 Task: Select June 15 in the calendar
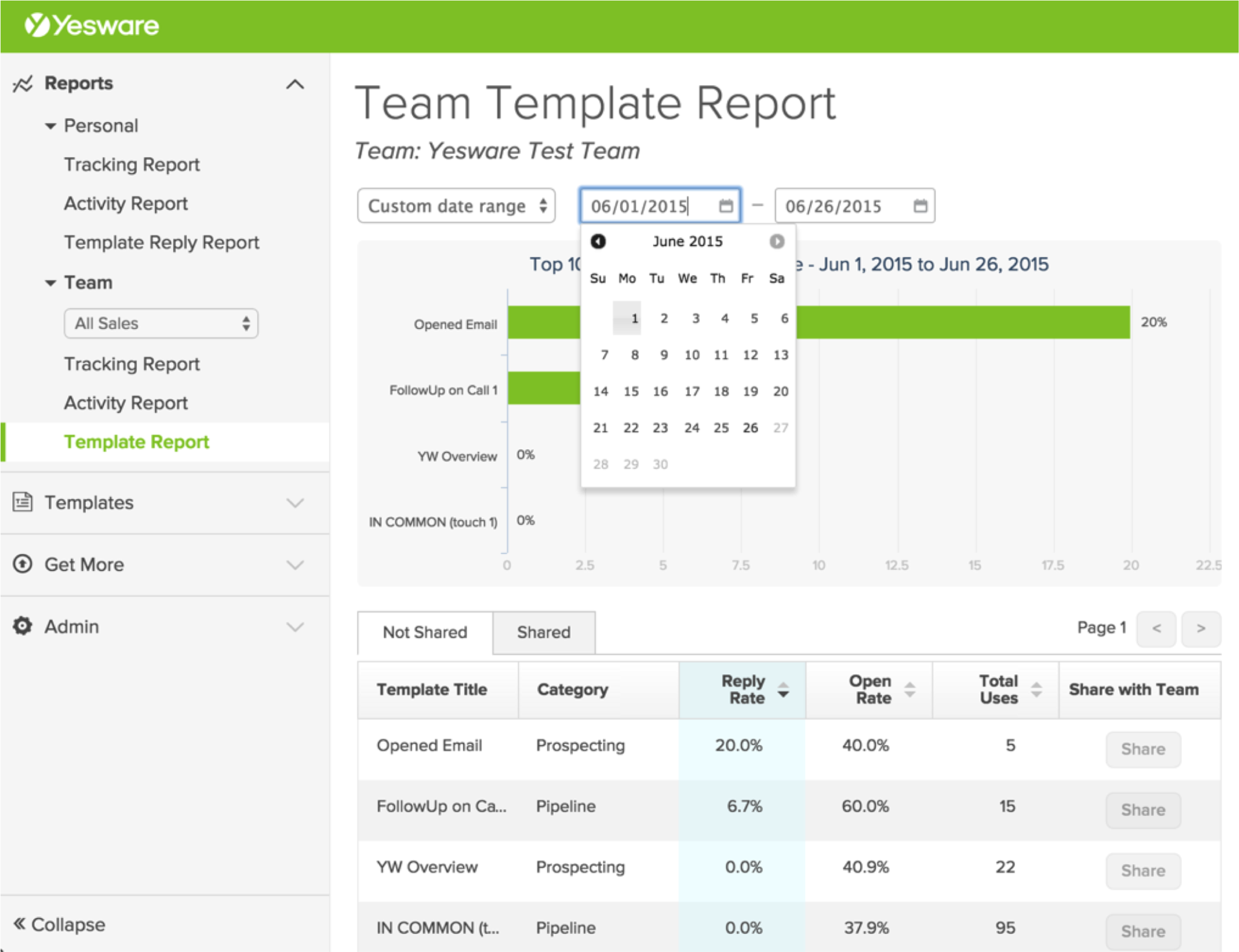(631, 391)
